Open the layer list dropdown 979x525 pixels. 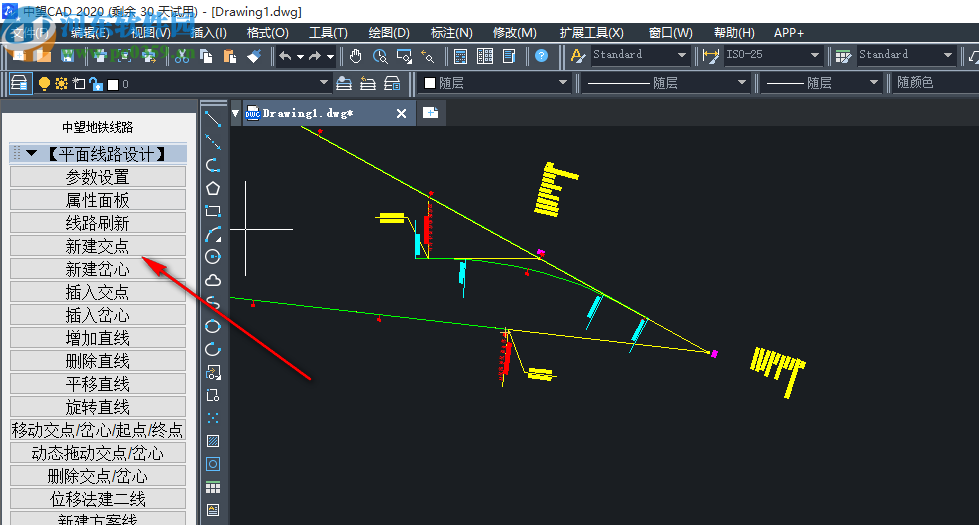323,82
